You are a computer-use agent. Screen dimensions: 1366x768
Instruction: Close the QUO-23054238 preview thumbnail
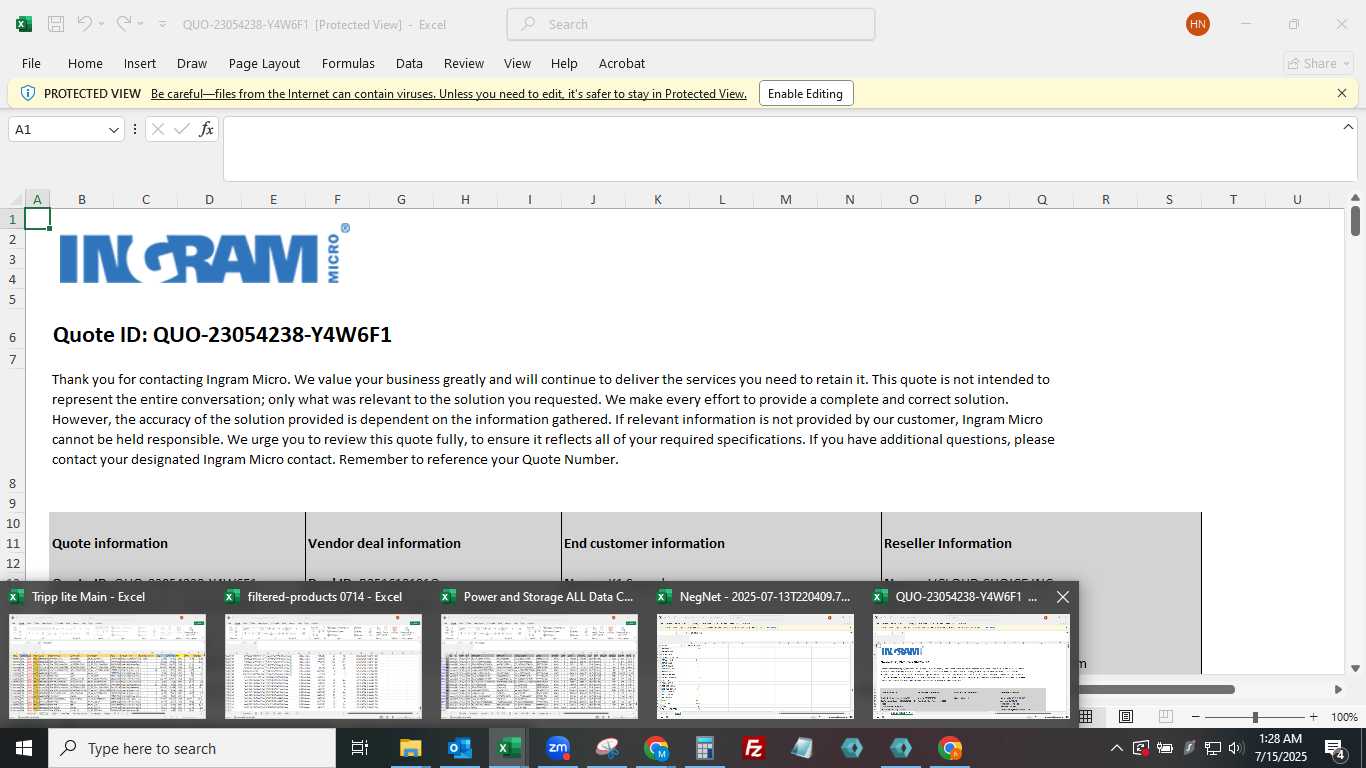click(x=1063, y=597)
